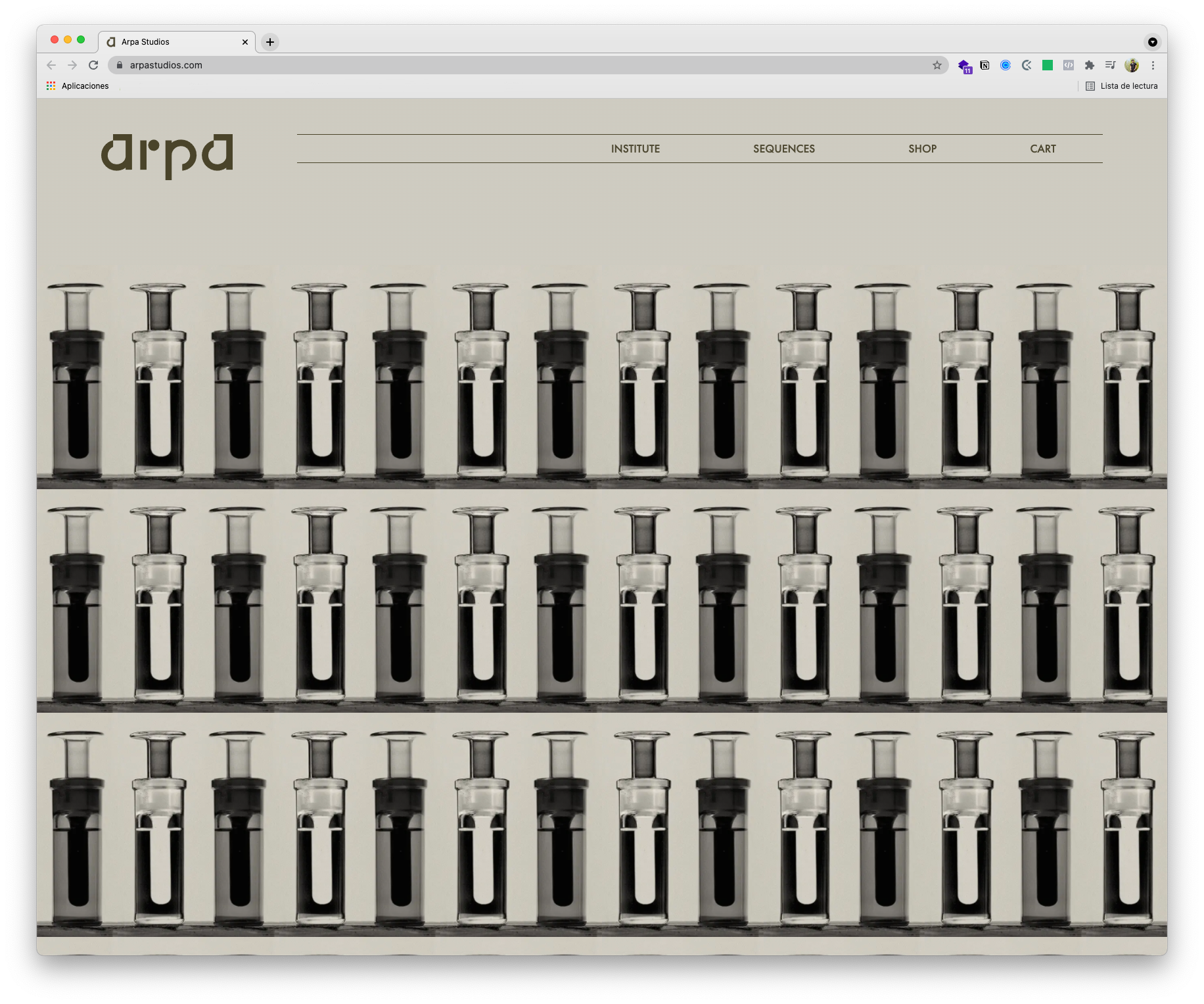This screenshot has height=1004, width=1204.
Task: Go to the SHOP page
Action: click(x=923, y=149)
